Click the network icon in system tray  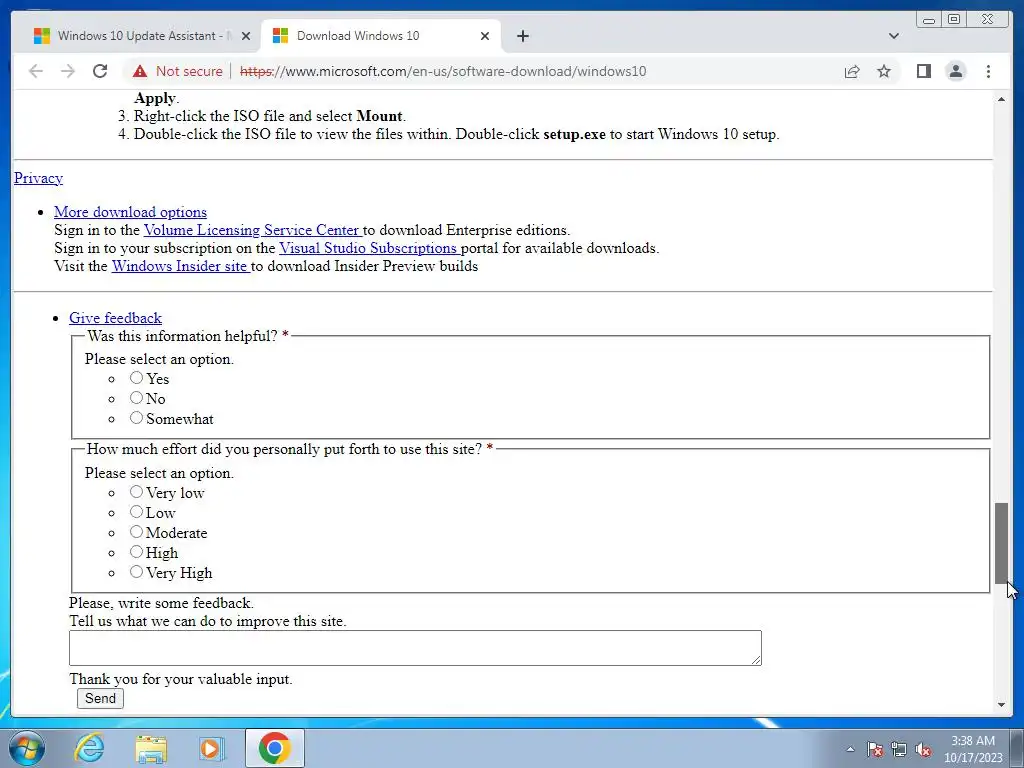pos(899,750)
